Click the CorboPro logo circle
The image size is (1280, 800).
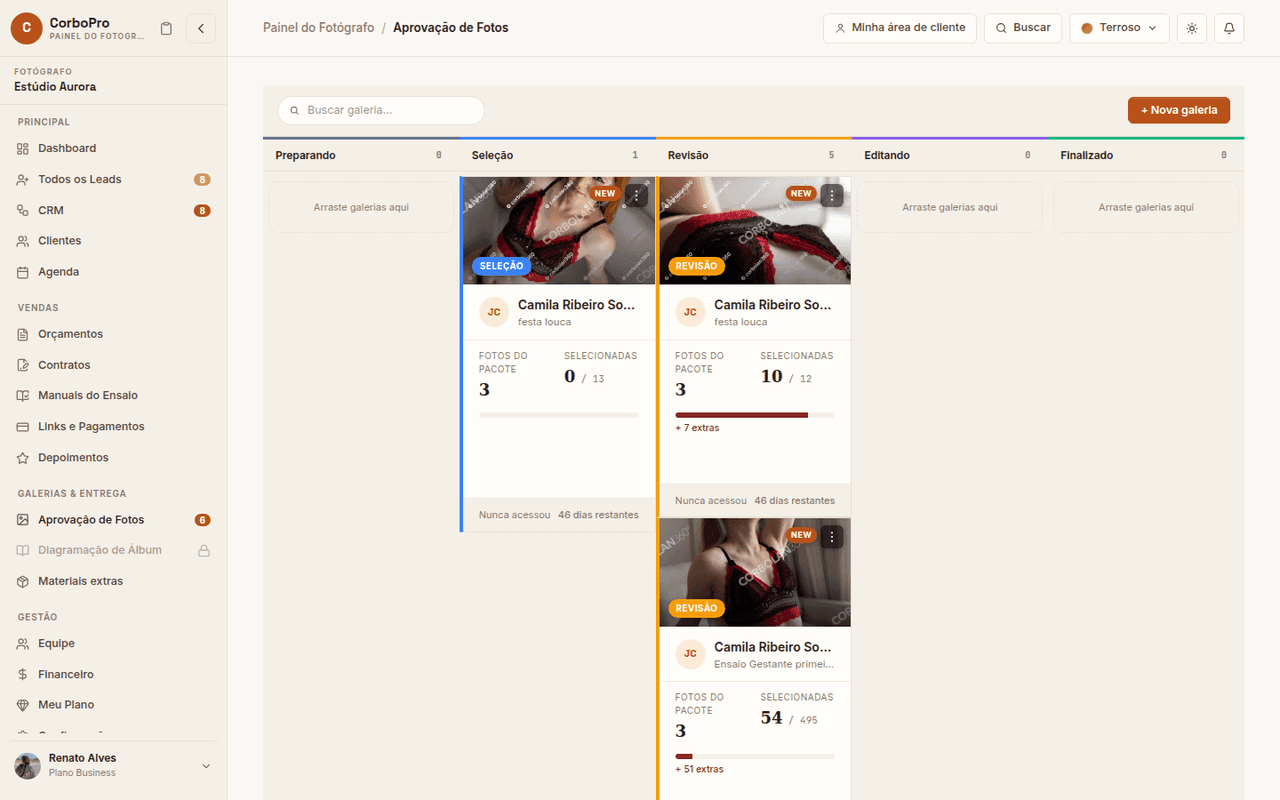[26, 28]
